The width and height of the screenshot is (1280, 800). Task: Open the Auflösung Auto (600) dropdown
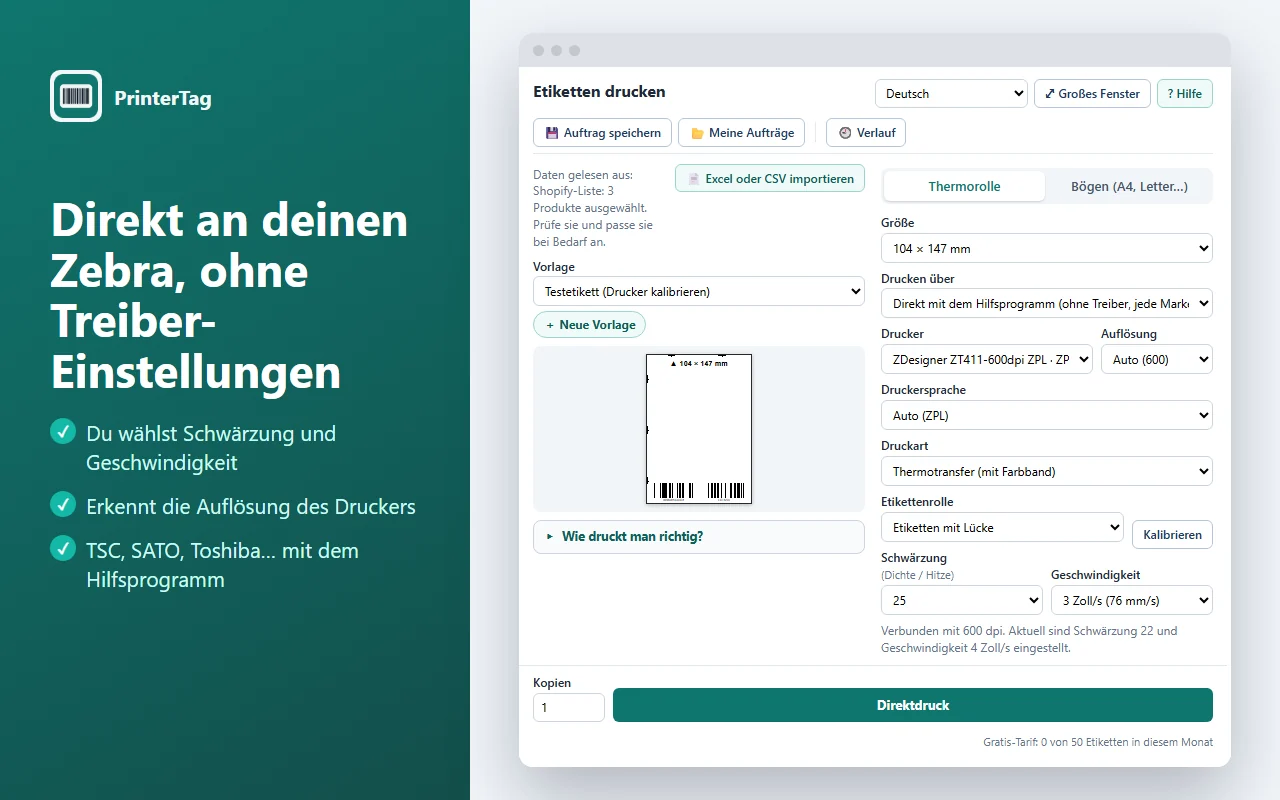click(1157, 359)
